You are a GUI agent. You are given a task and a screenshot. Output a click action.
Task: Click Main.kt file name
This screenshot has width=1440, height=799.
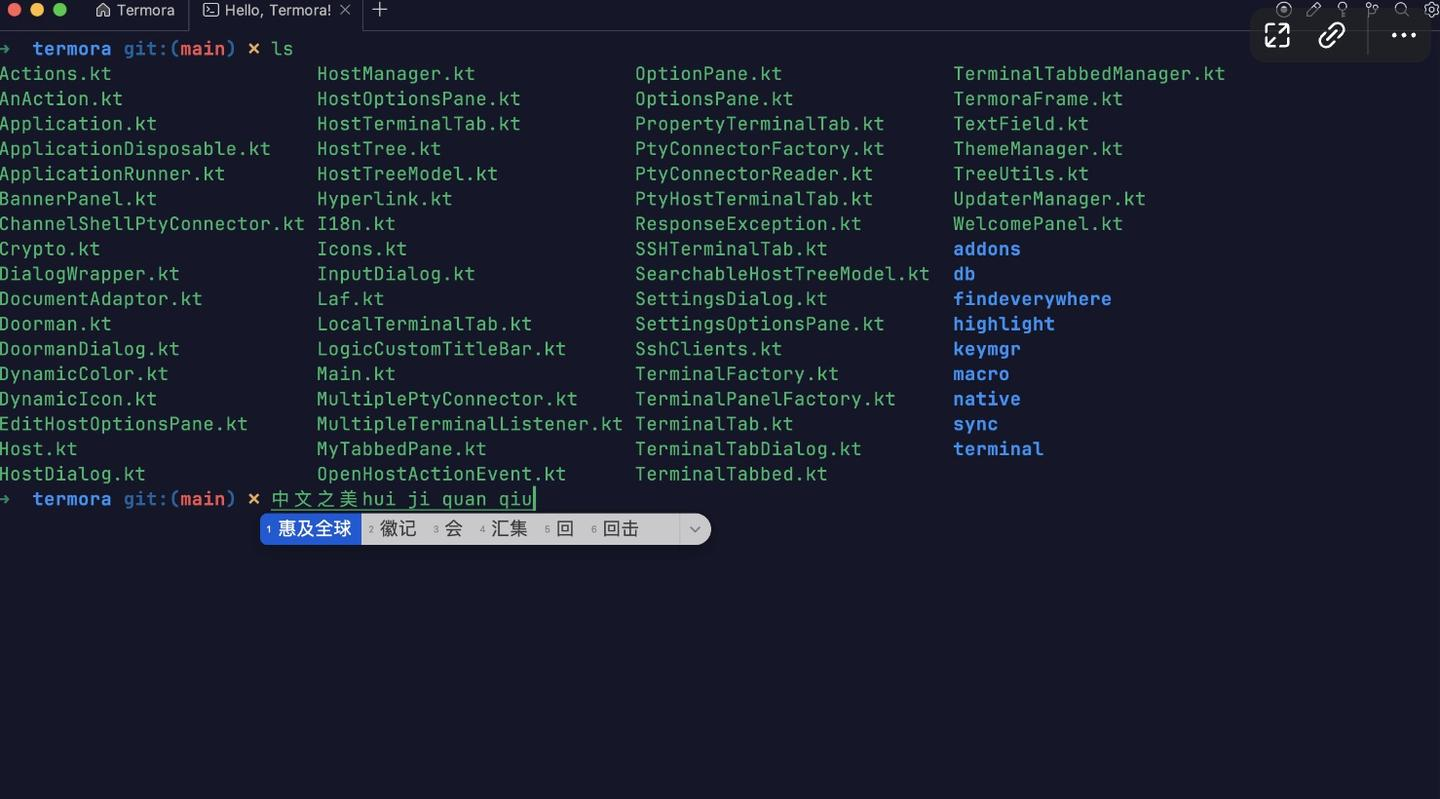tap(356, 374)
